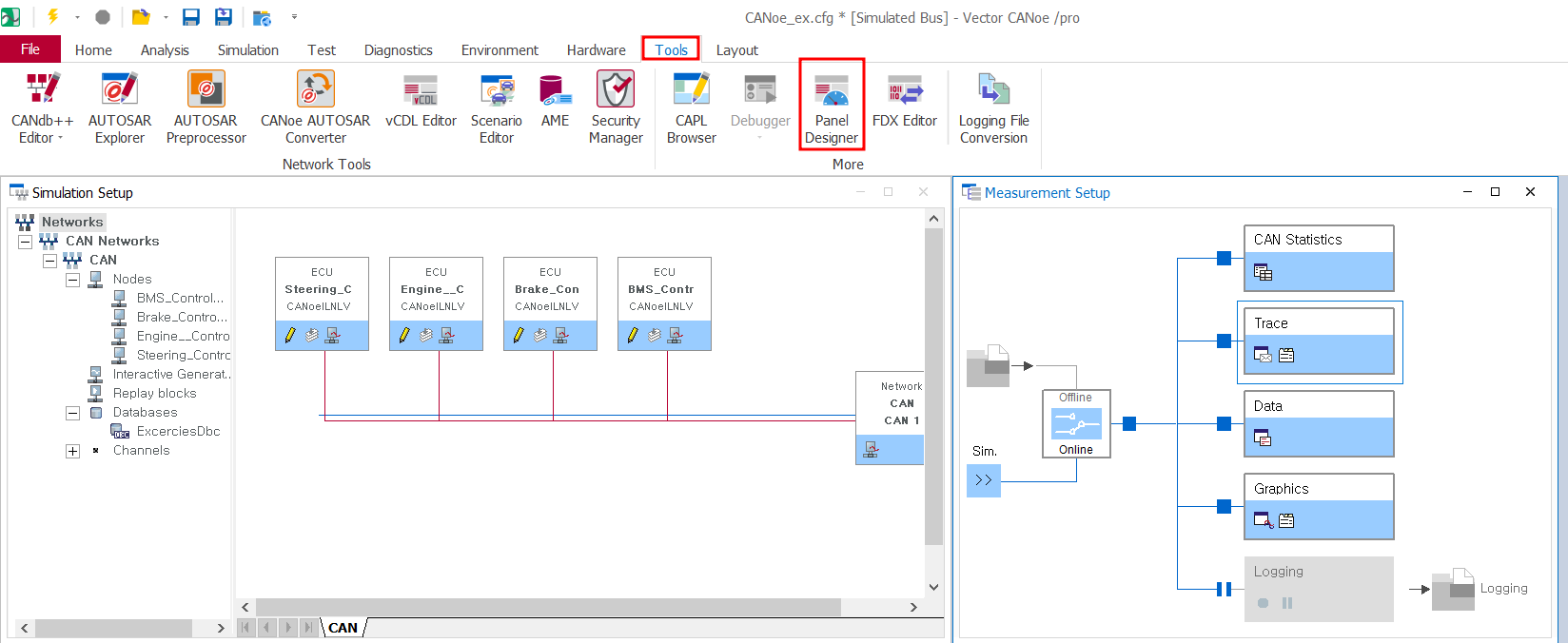This screenshot has height=643, width=1568.
Task: Select the CAN tab at Simulation Setup bottom
Action: click(343, 628)
